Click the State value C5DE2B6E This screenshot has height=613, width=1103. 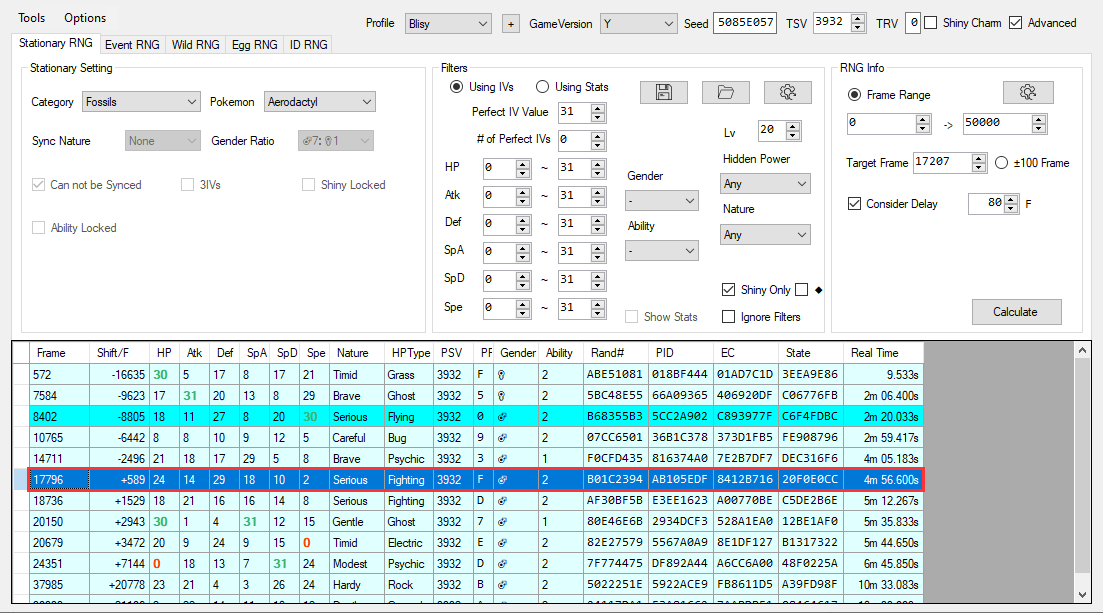810,501
